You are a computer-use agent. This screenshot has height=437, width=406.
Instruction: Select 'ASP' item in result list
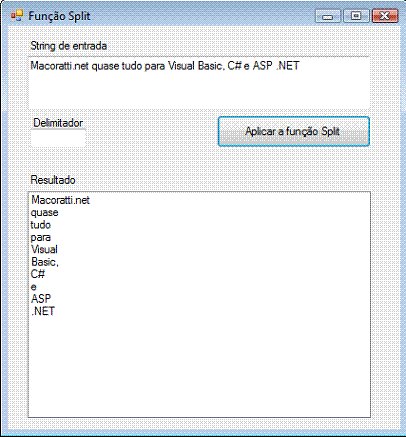tap(41, 299)
